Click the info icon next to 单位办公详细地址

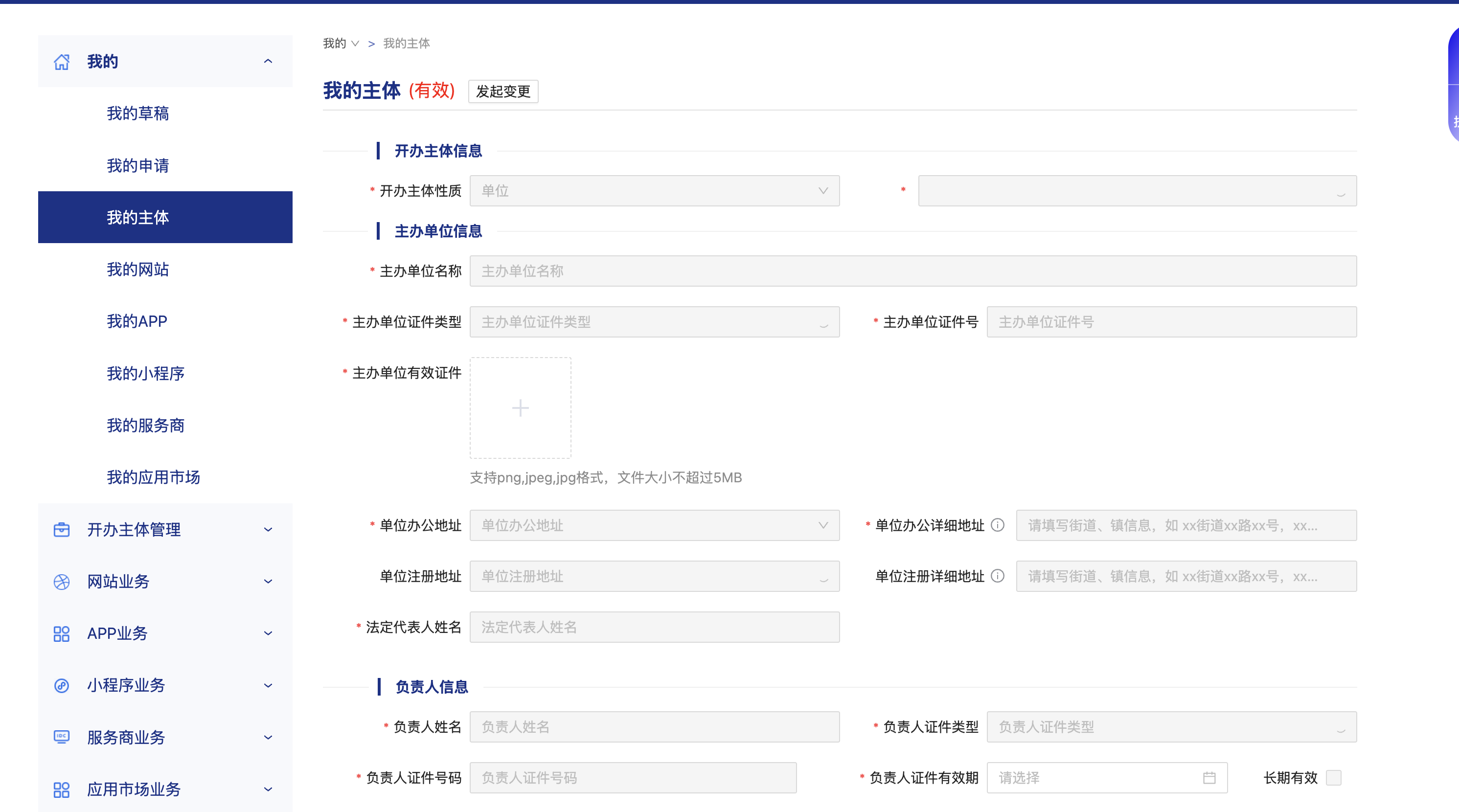coord(998,525)
